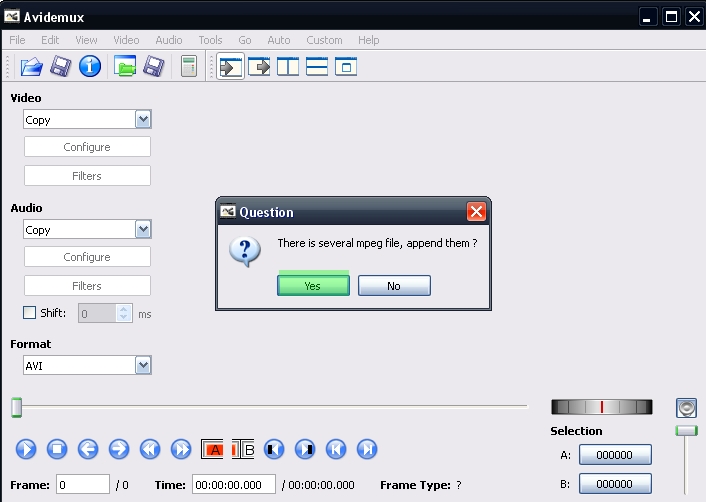Click selection B 000000 button
This screenshot has width=706, height=502.
pos(615,484)
